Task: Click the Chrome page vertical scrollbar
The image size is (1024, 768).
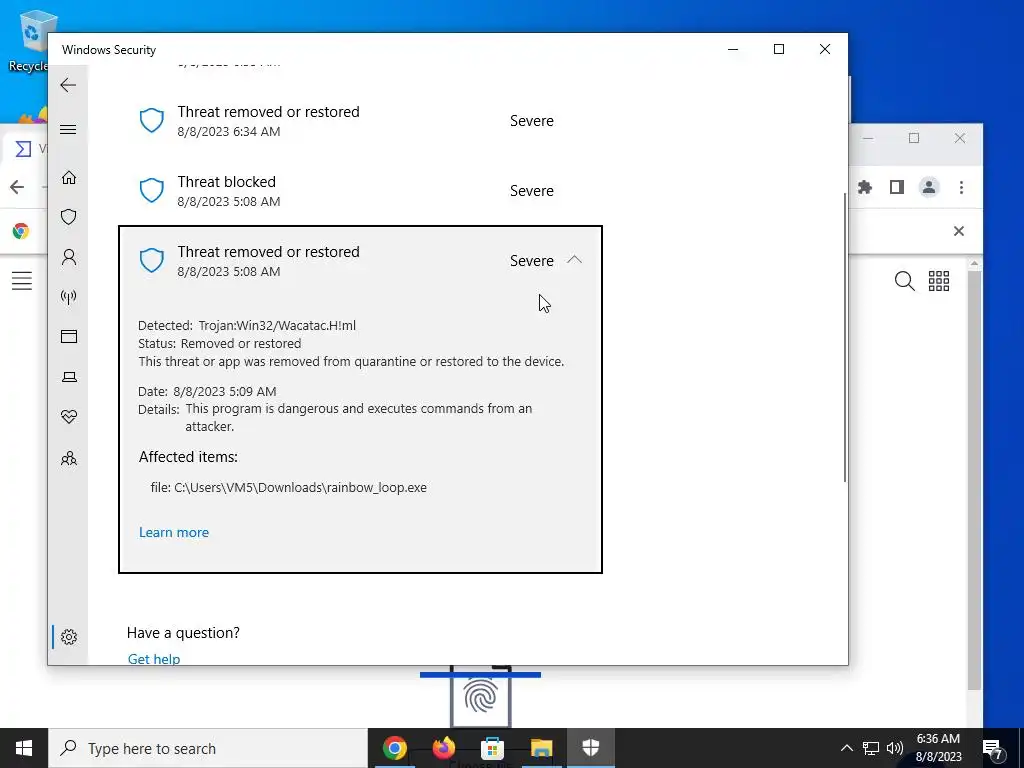Action: coord(974,480)
